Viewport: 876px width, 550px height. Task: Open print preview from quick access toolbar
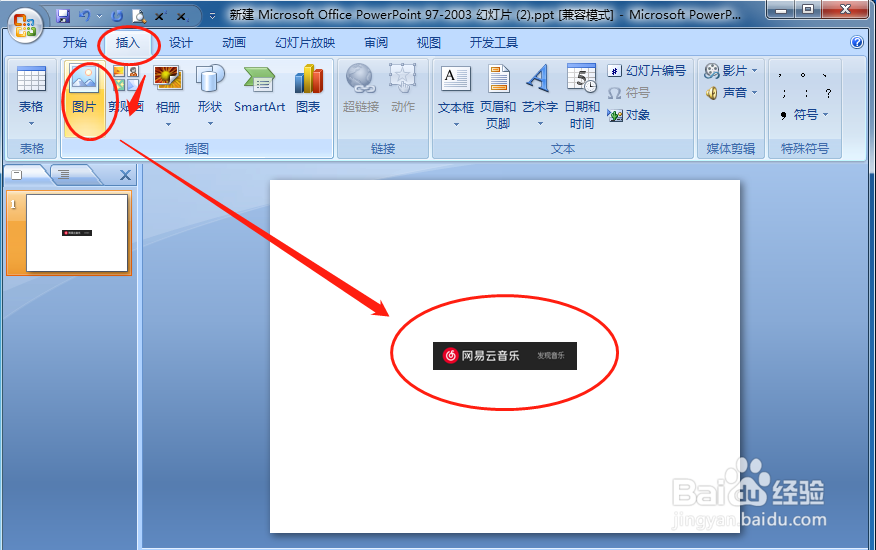click(x=139, y=16)
